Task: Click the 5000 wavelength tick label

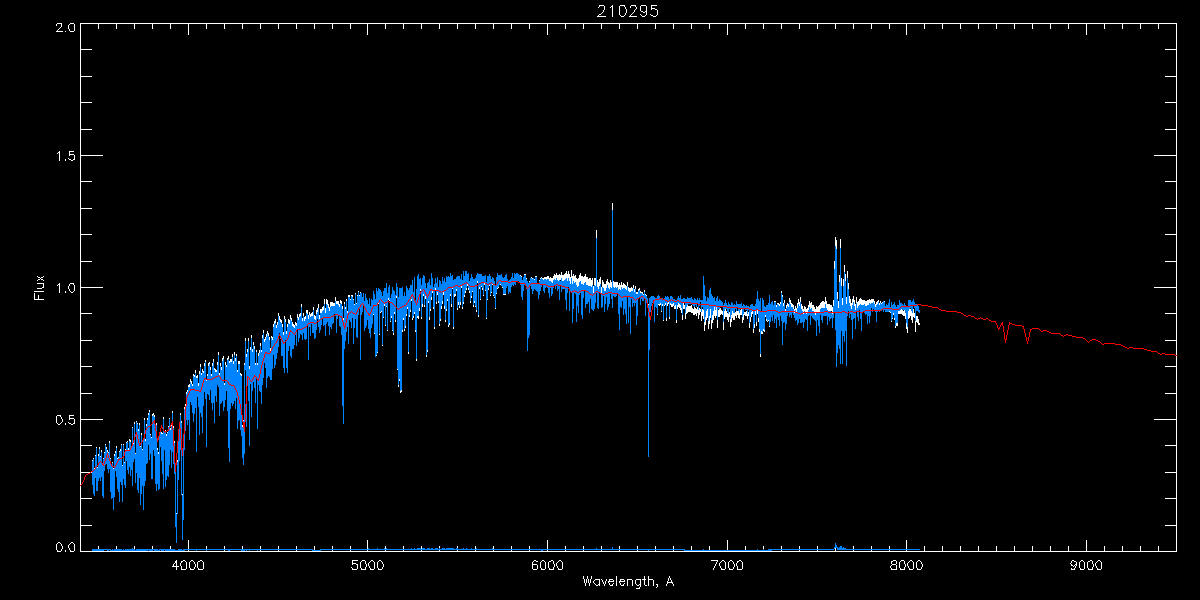Action: 368,565
